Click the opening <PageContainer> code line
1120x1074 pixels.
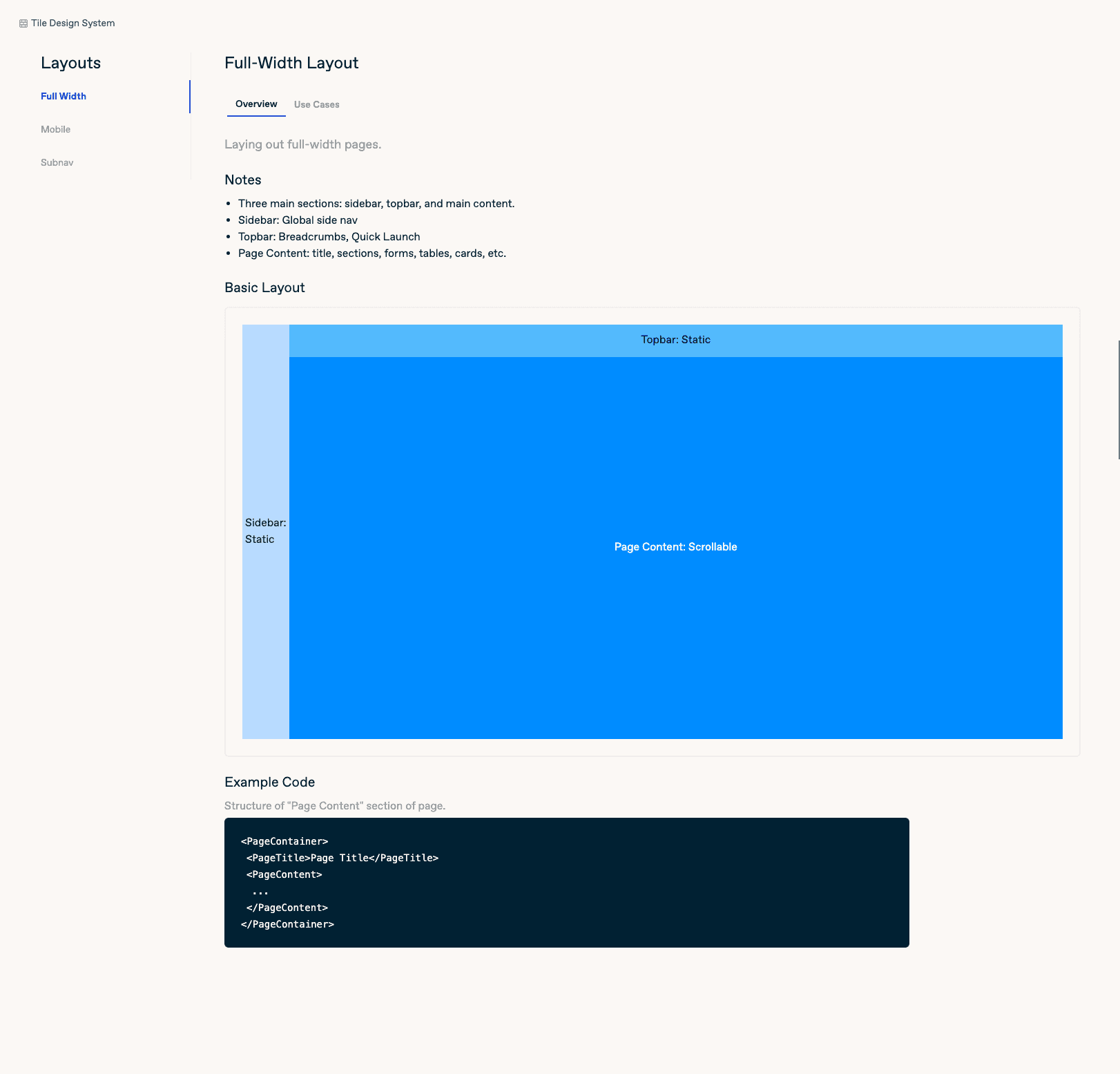[x=284, y=841]
